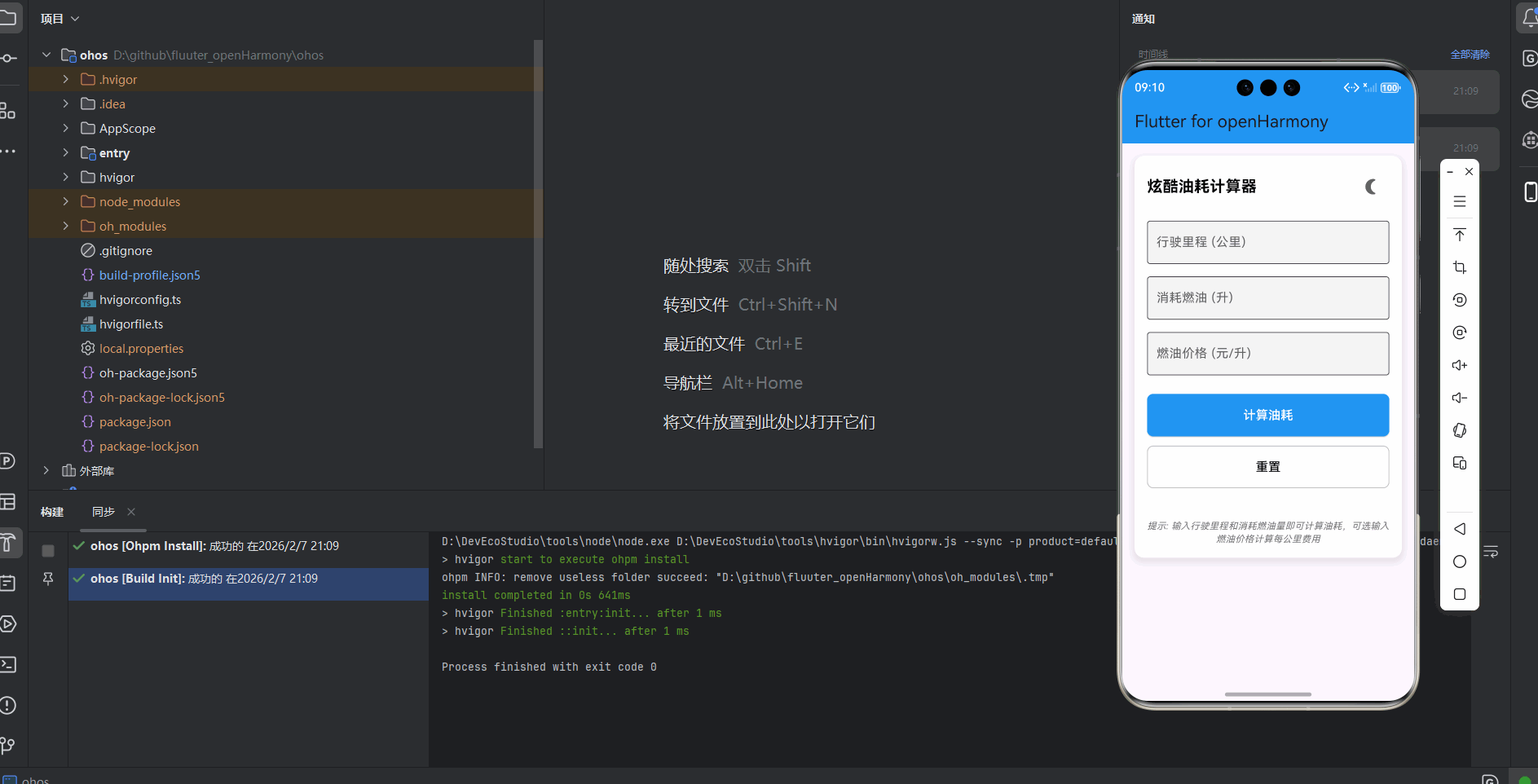Switch to the 同步 tab

pyautogui.click(x=104, y=512)
